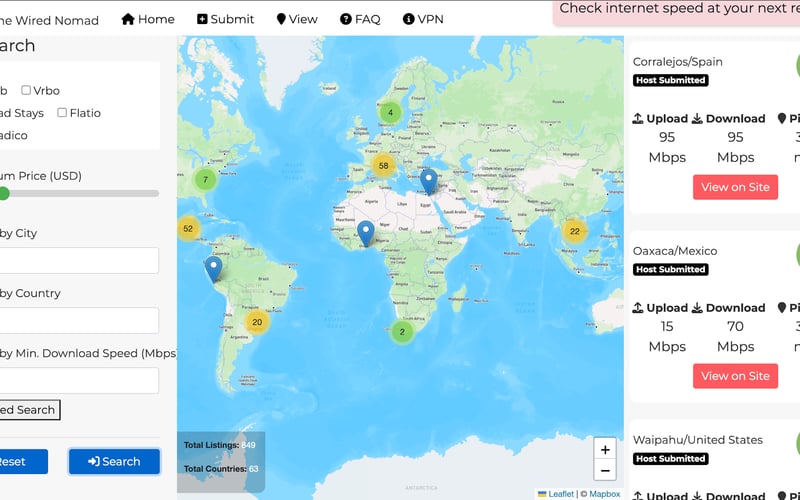This screenshot has height=500, width=800.
Task: Click the blue Search button
Action: 114,462
